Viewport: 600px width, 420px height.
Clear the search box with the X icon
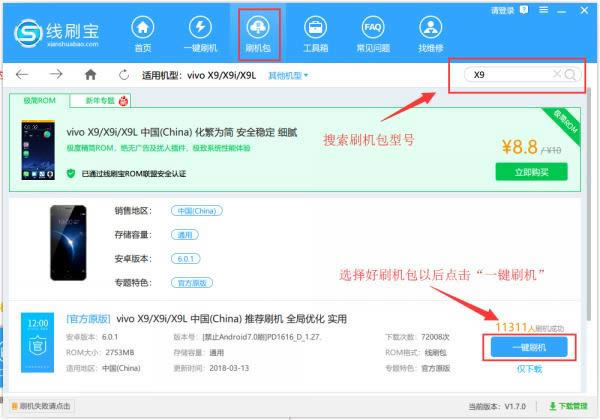point(557,74)
